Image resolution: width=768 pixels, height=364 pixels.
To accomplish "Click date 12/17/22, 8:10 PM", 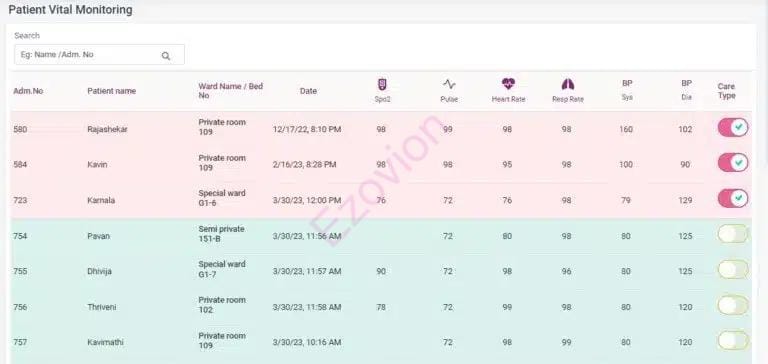I will tap(307, 129).
